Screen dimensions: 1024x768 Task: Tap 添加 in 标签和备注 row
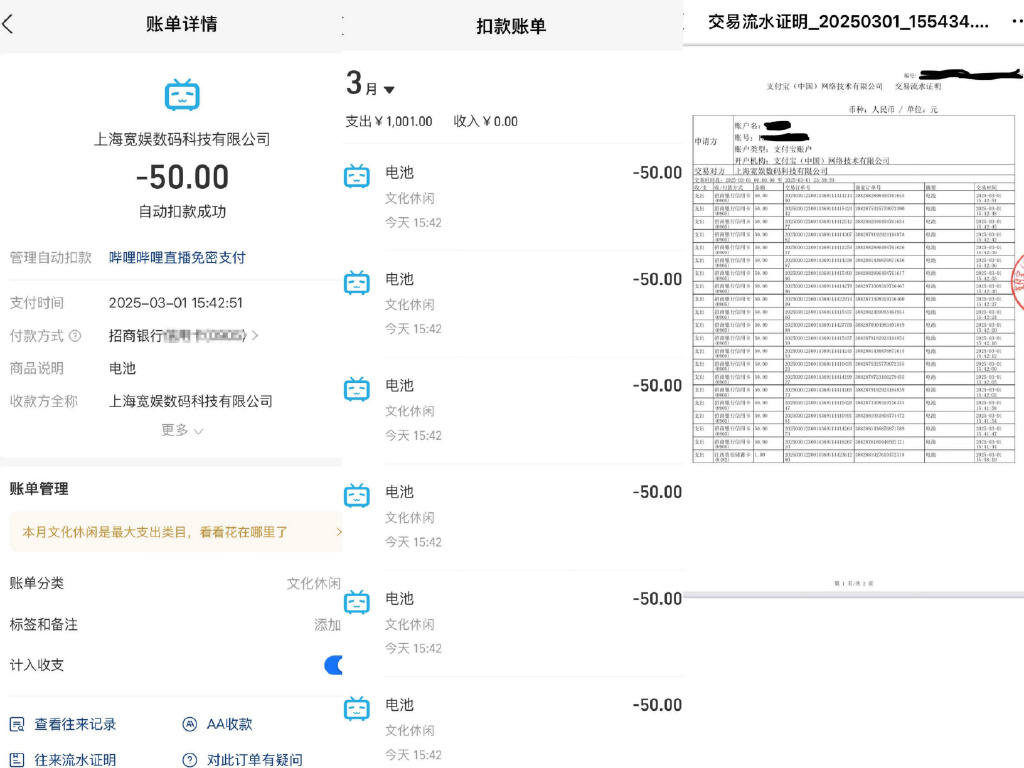(x=327, y=624)
